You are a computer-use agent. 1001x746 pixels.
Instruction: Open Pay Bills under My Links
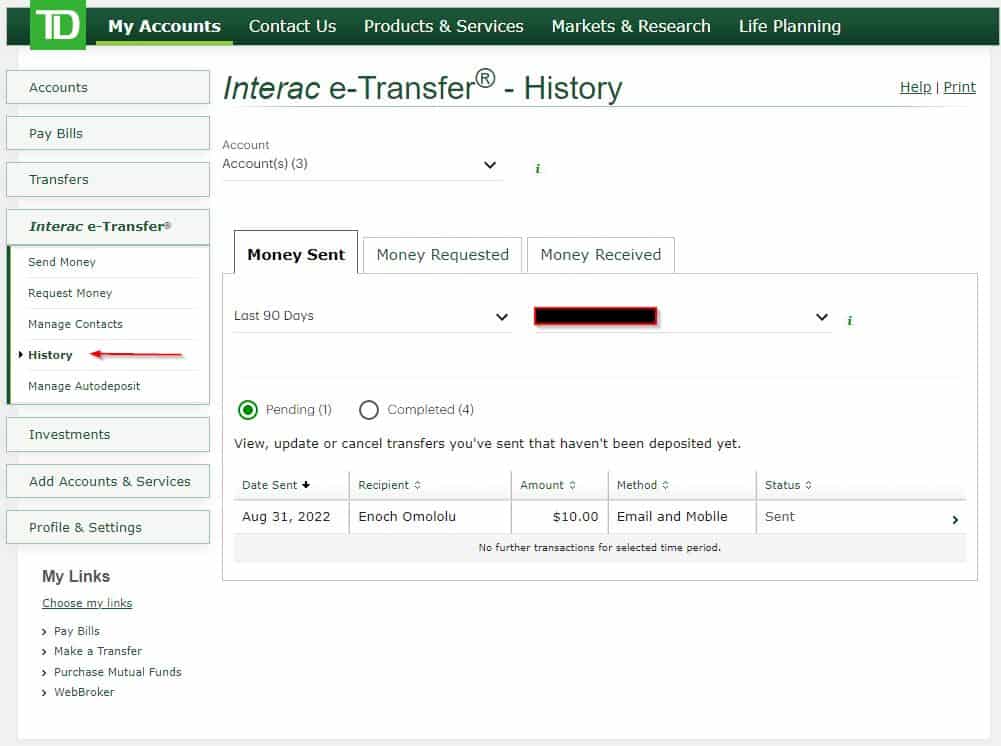coord(77,631)
